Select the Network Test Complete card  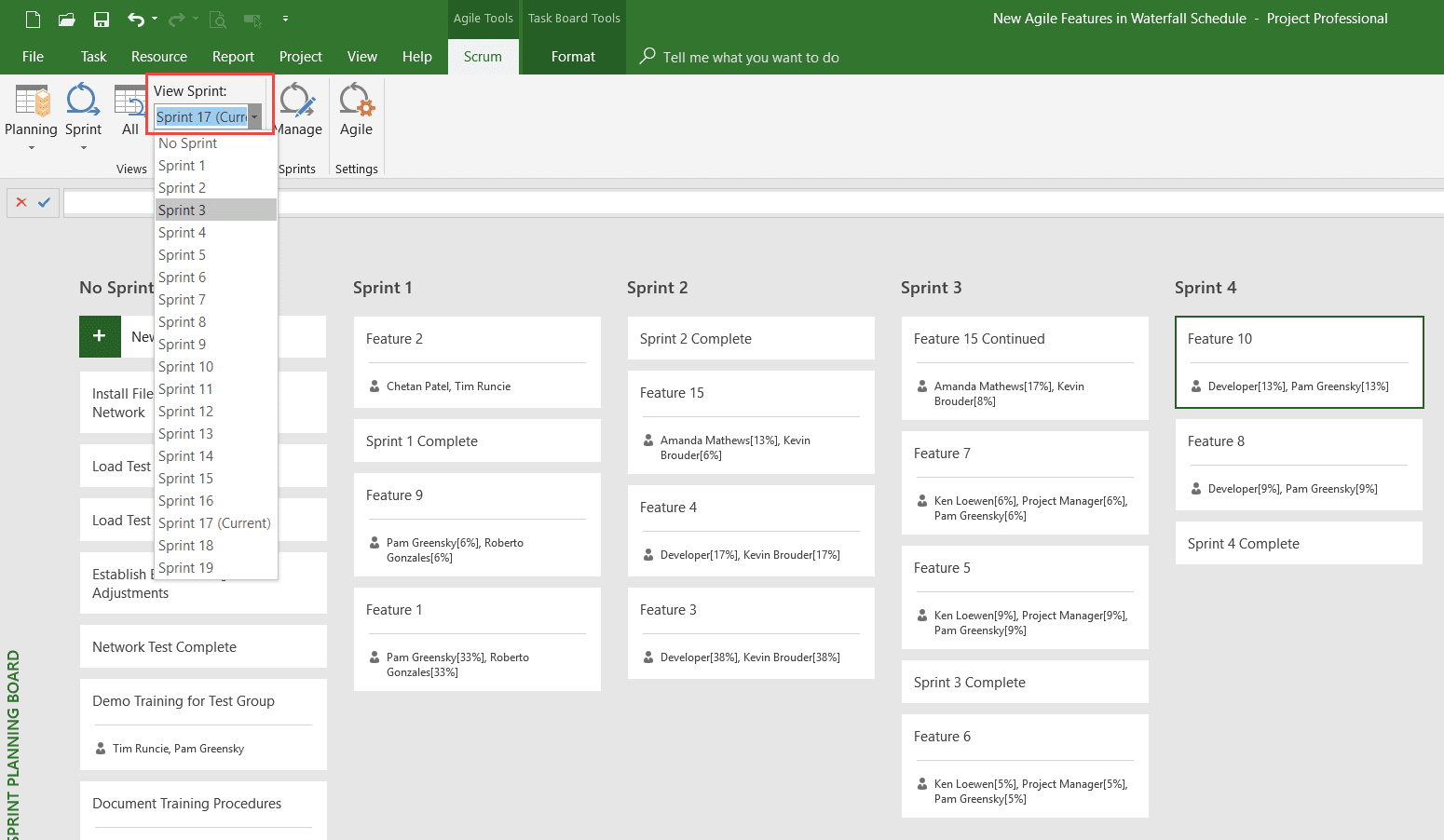203,646
